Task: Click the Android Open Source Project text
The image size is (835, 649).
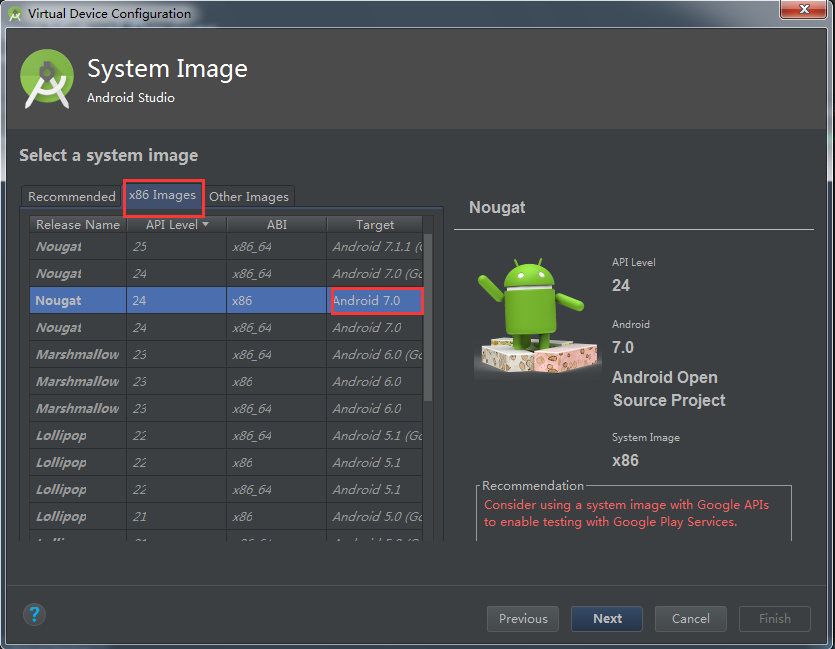Action: tap(669, 389)
